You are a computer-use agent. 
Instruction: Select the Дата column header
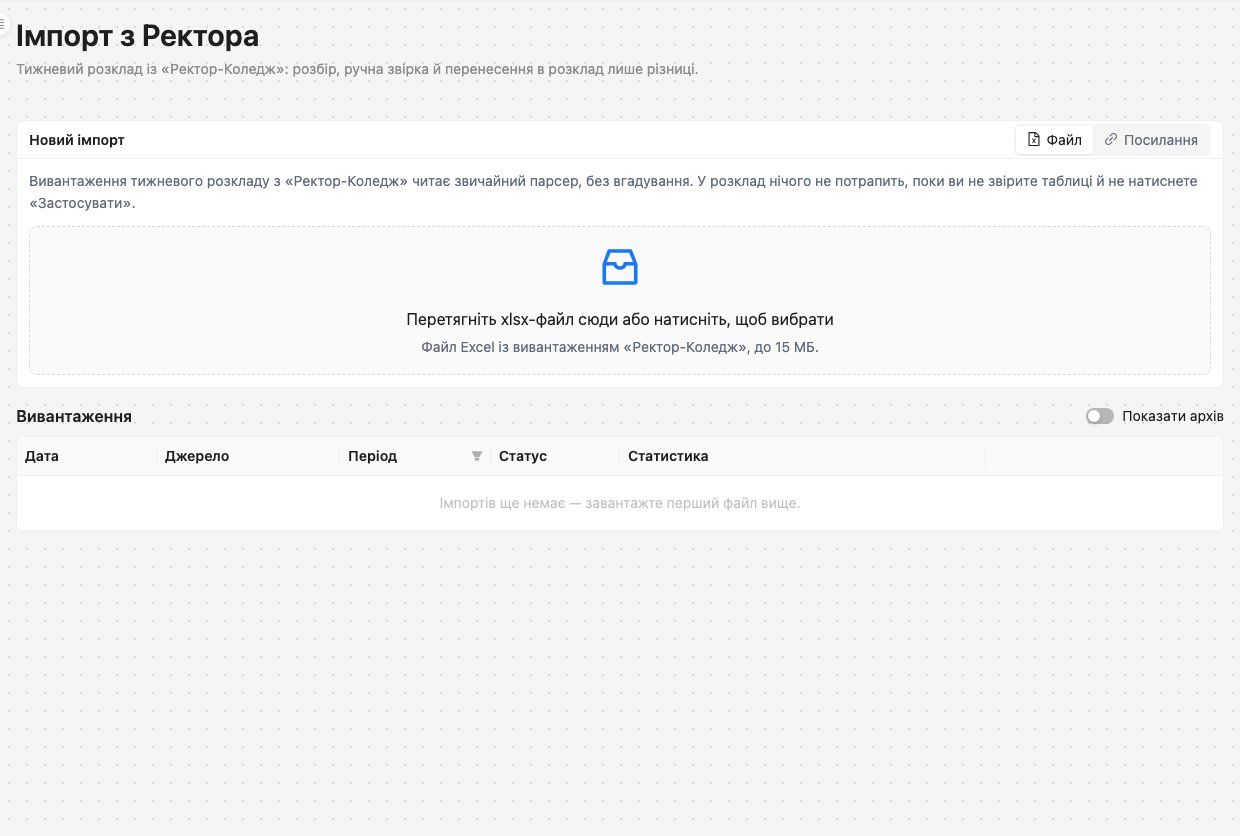[87, 456]
